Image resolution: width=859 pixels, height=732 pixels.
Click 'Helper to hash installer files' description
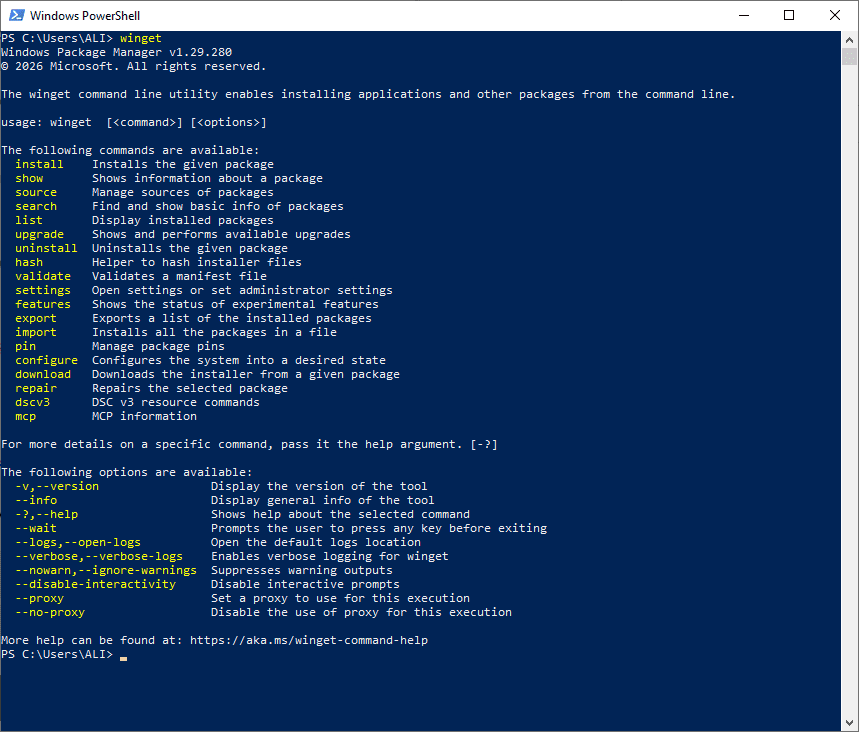pyautogui.click(x=197, y=262)
